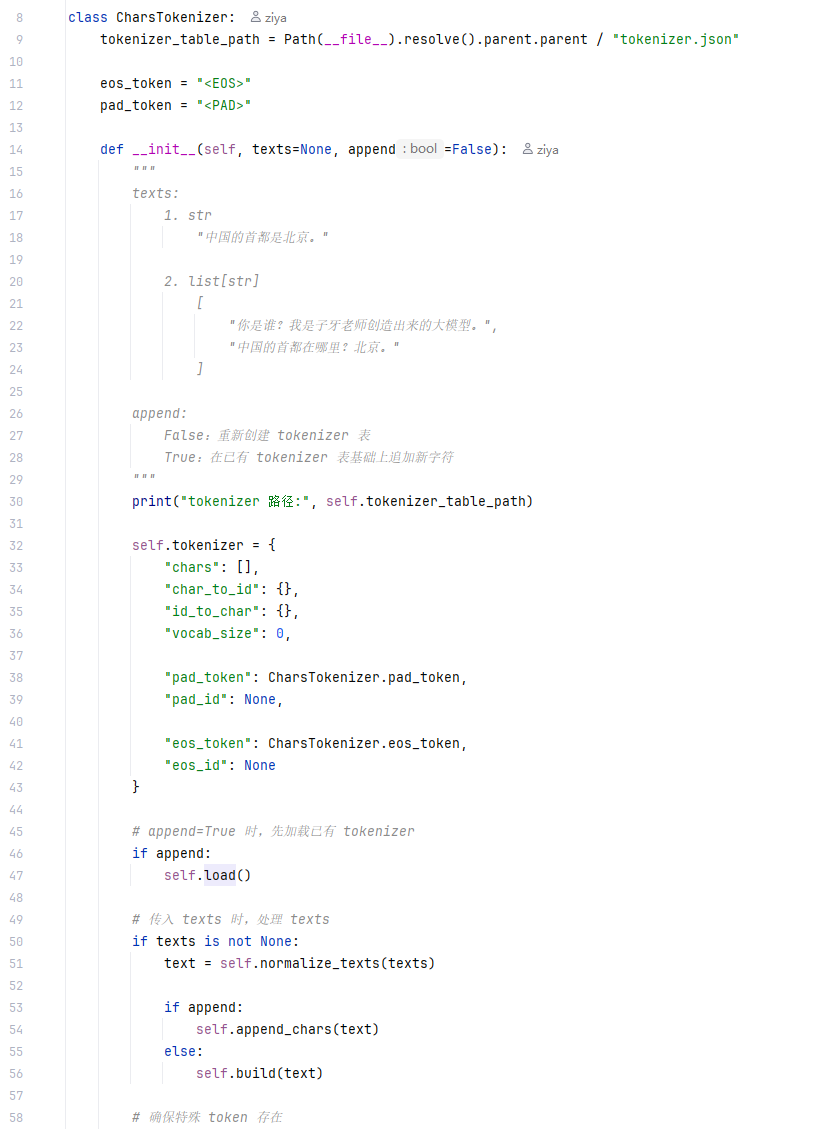This screenshot has height=1129, width=838.
Task: Click the __init__ method name
Action: 164,150
